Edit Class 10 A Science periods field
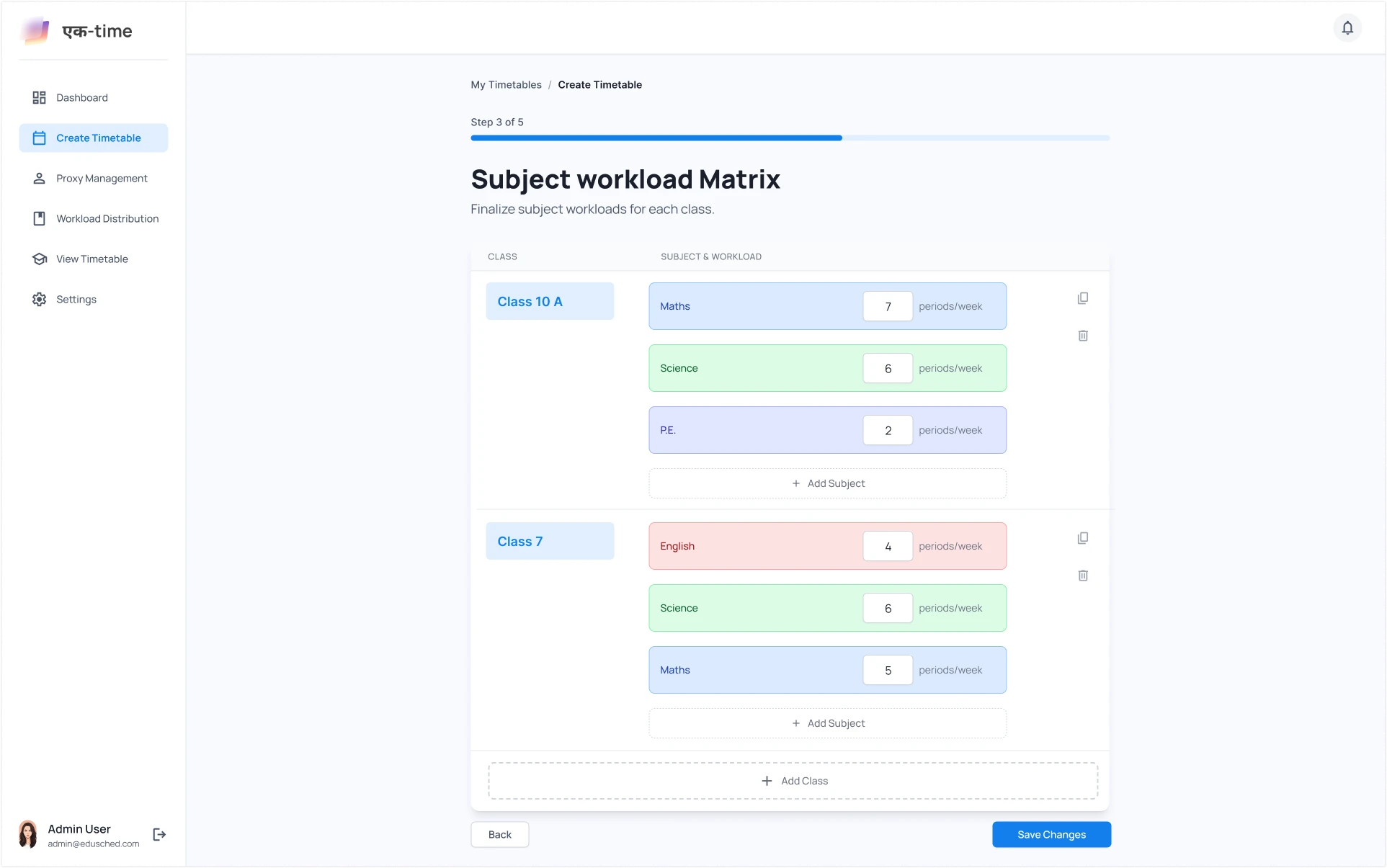This screenshot has height=868, width=1387. [x=888, y=368]
